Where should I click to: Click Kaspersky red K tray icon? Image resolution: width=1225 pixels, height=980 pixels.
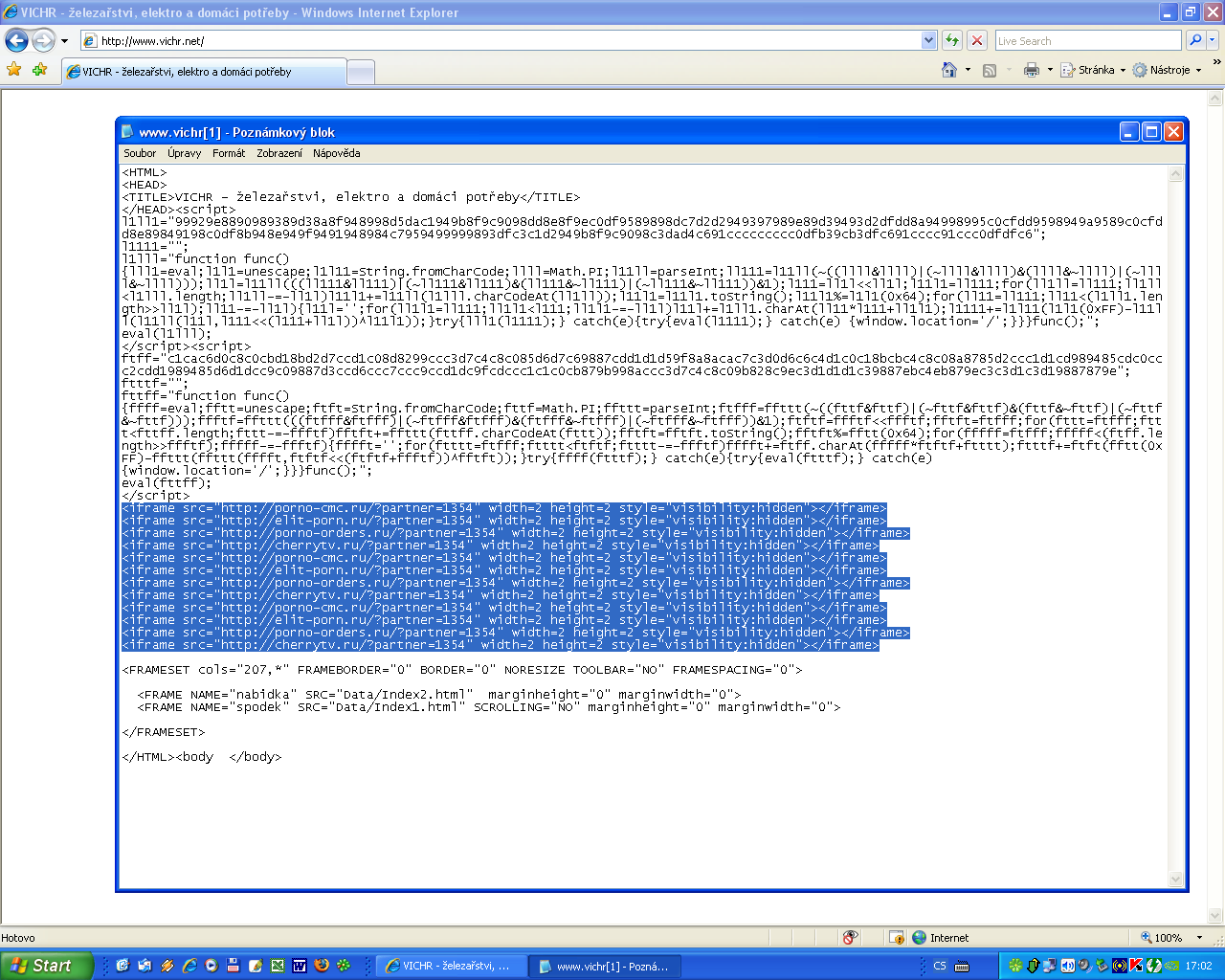1136,966
